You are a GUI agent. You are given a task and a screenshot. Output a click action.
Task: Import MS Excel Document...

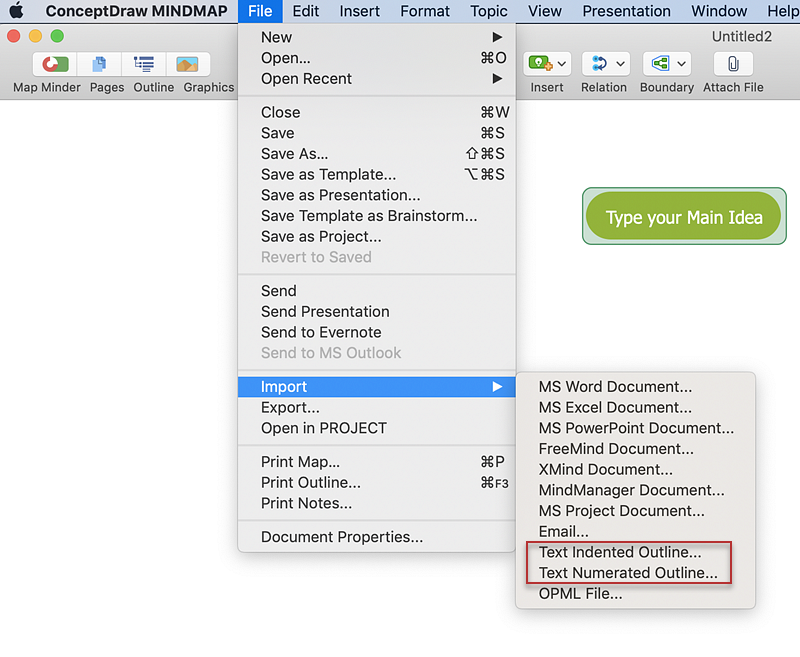635,408
